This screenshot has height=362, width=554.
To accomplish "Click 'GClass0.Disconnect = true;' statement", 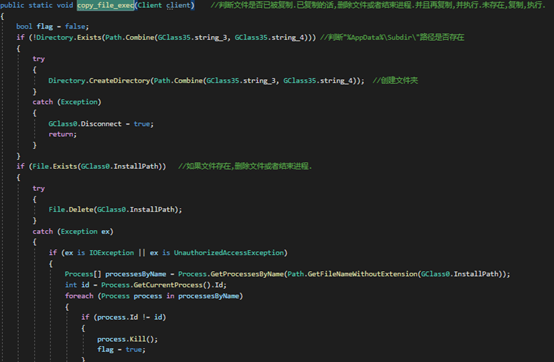I will [x=101, y=124].
